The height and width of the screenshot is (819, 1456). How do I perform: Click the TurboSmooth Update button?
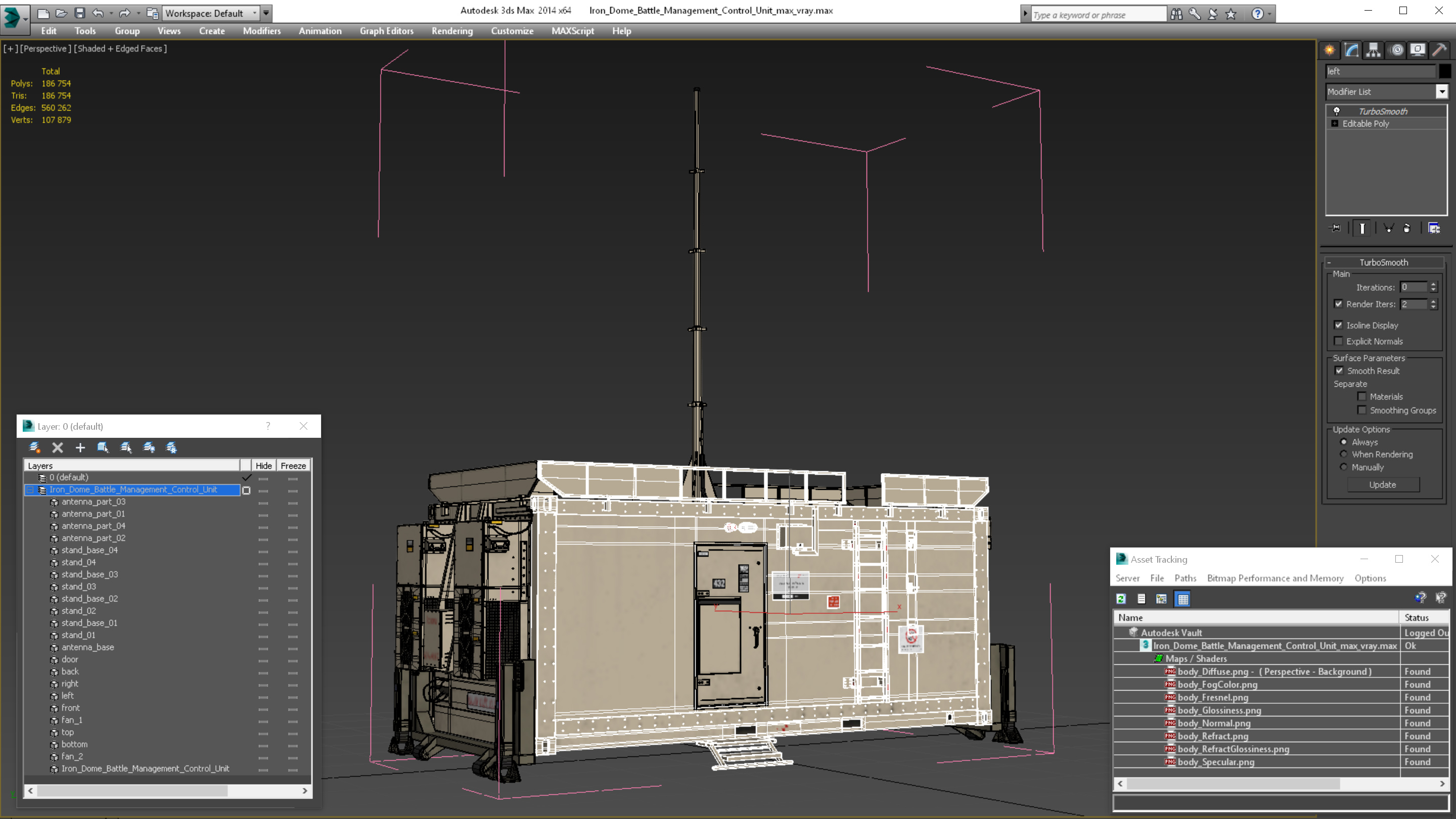click(x=1382, y=485)
